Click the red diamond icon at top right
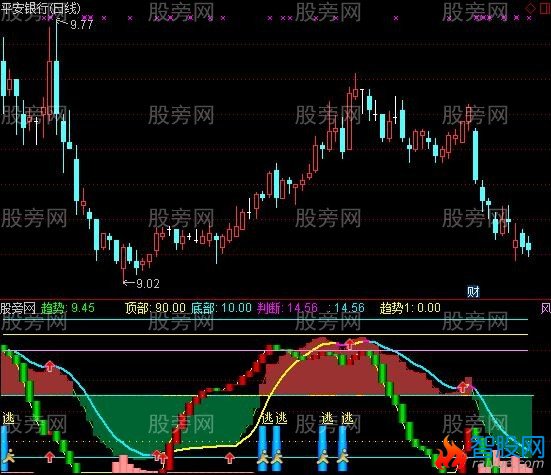 coord(530,8)
